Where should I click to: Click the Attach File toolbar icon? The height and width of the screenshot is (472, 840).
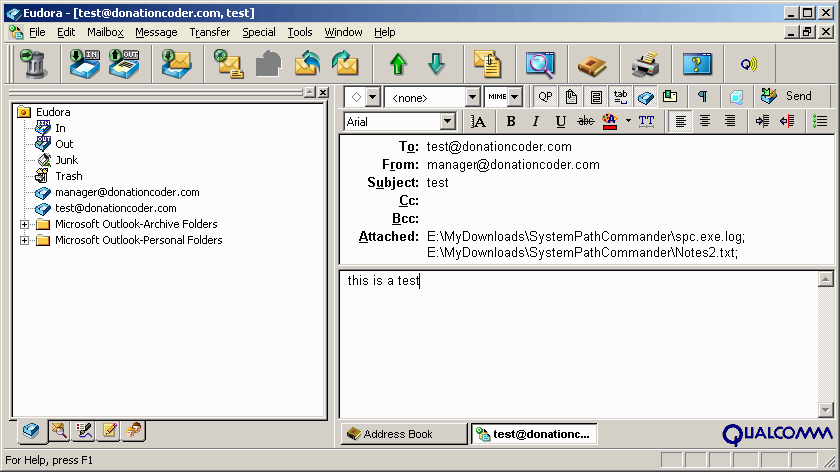click(x=488, y=64)
